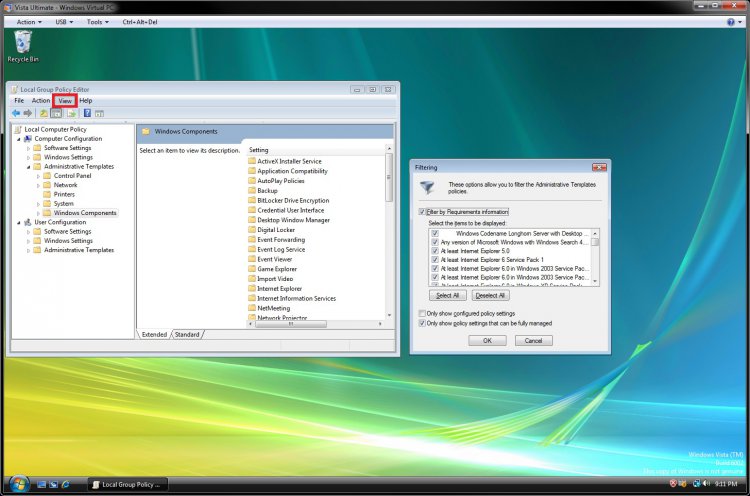Screen dimensions: 750x496
Task: Select Printers in the policy tree
Action: (64, 194)
